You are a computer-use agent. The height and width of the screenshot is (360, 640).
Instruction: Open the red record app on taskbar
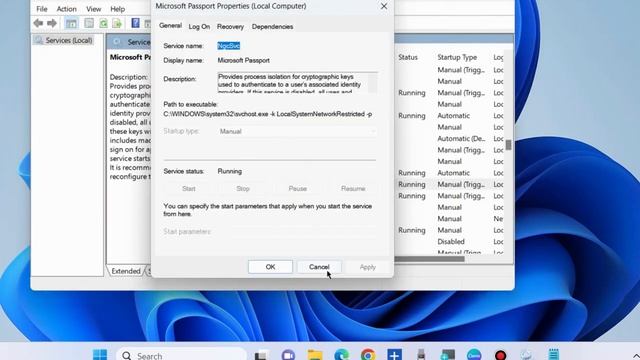(500, 355)
